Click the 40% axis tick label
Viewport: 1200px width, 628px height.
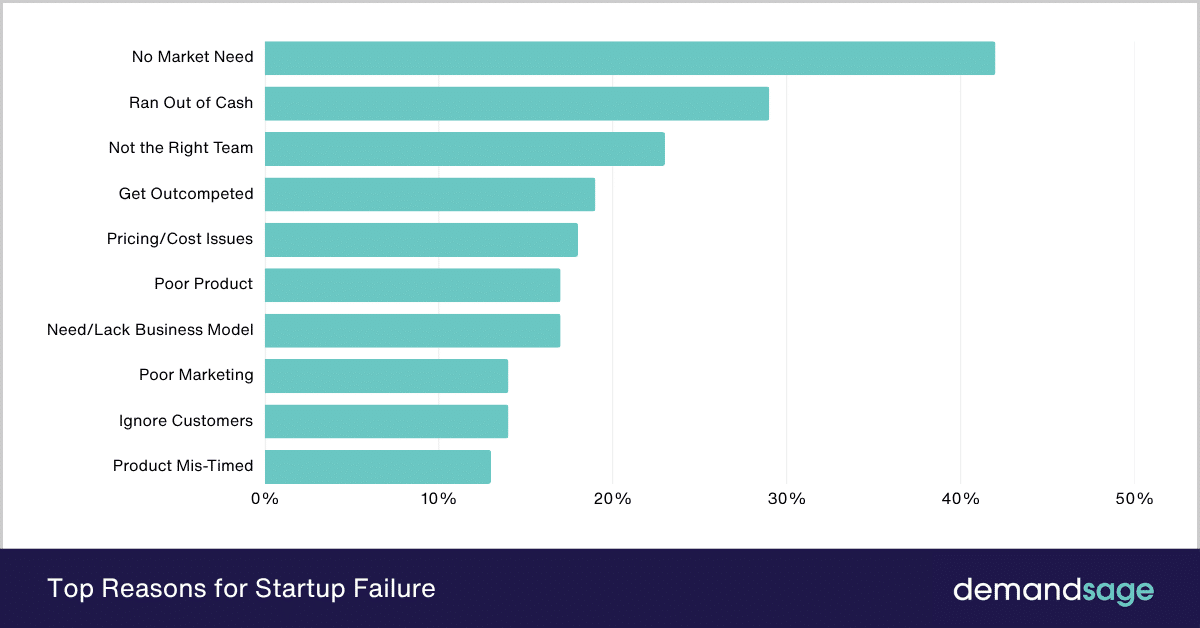coord(960,499)
